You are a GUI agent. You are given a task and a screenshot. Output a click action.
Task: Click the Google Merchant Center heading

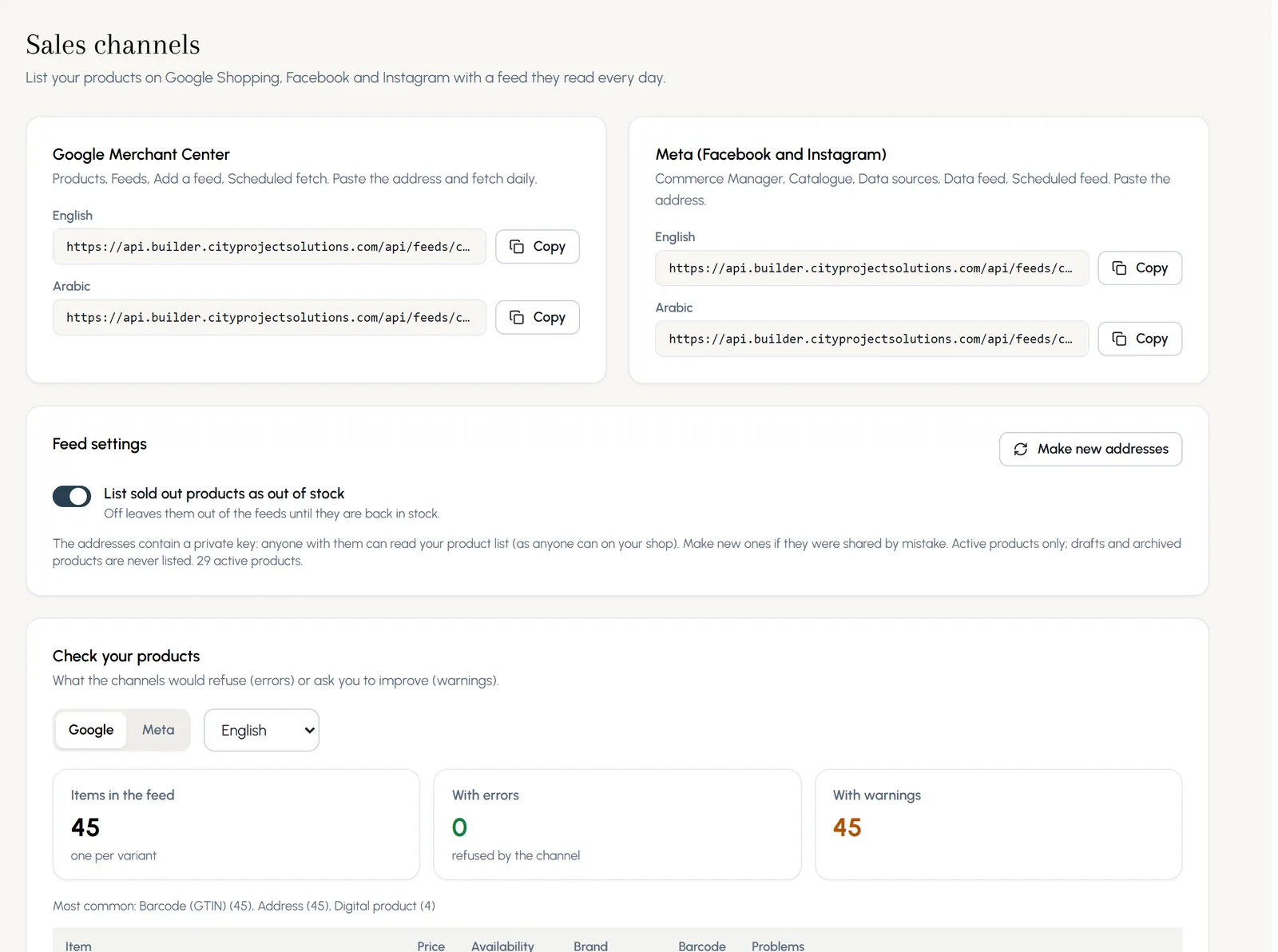coord(141,154)
